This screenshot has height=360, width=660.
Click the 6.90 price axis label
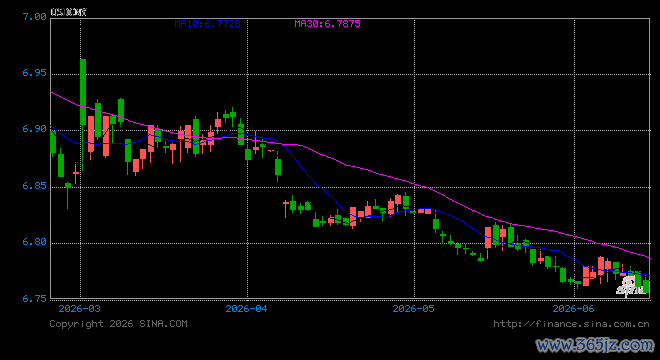pos(34,129)
